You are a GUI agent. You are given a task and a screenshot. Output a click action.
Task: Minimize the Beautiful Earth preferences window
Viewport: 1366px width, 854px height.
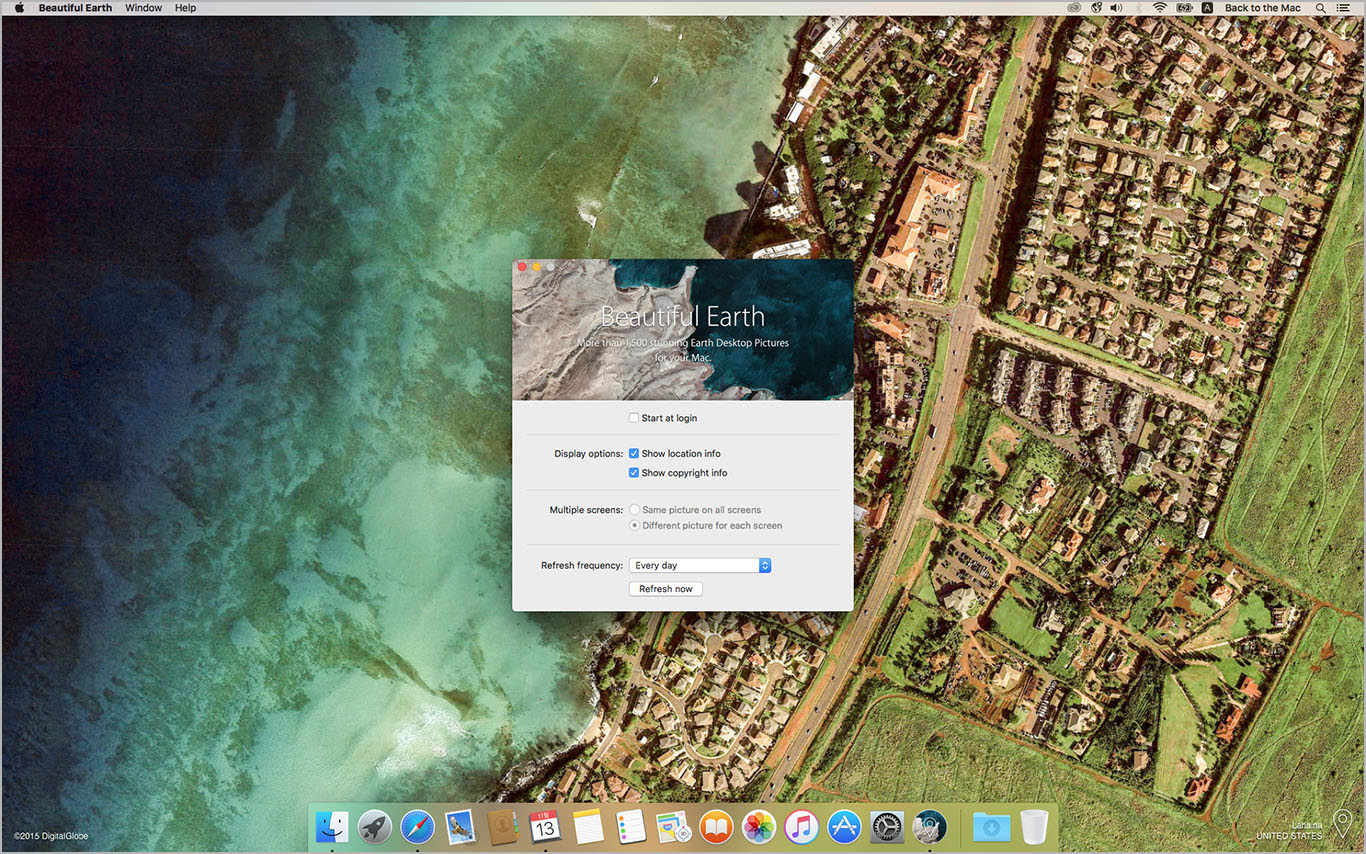tap(537, 267)
